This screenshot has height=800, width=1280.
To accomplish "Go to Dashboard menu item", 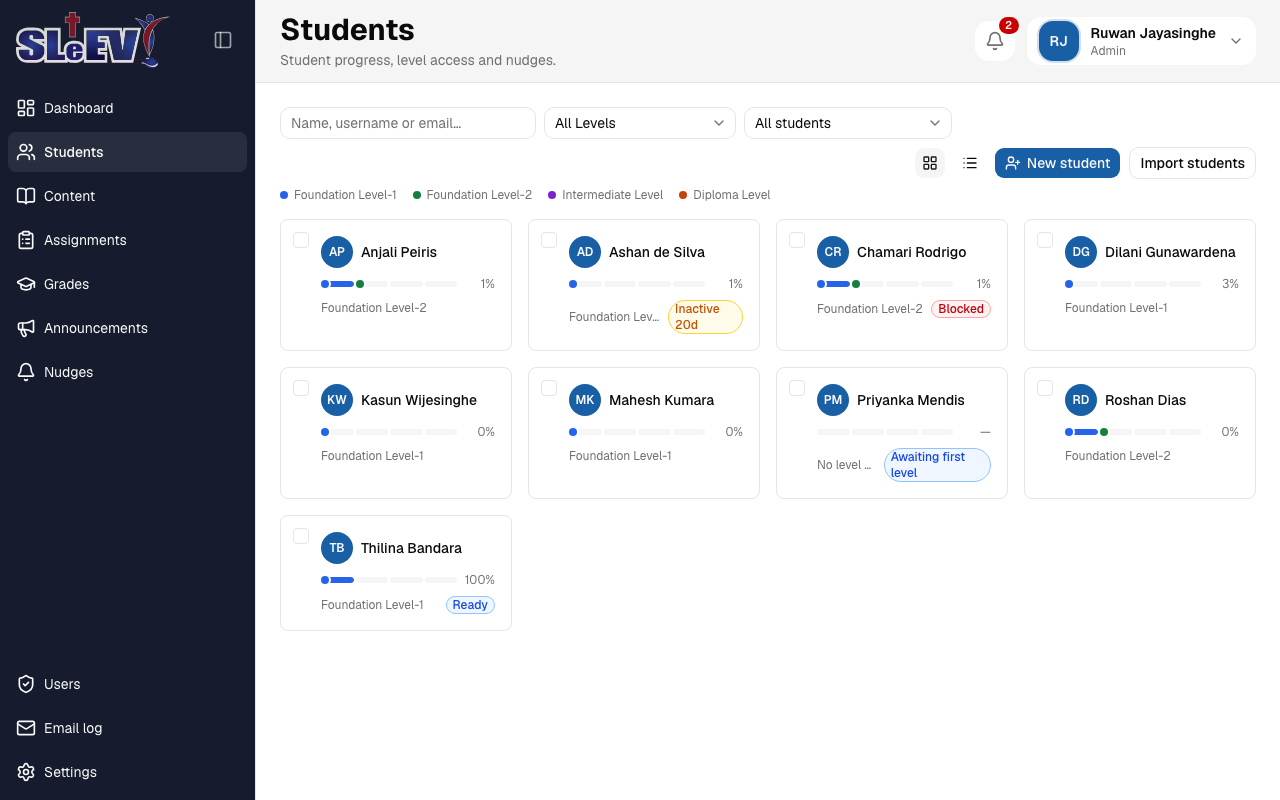I will [x=127, y=108].
